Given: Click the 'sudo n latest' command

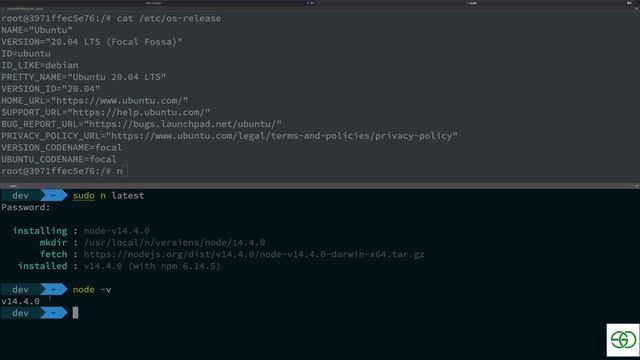Looking at the screenshot, I should [x=109, y=196].
